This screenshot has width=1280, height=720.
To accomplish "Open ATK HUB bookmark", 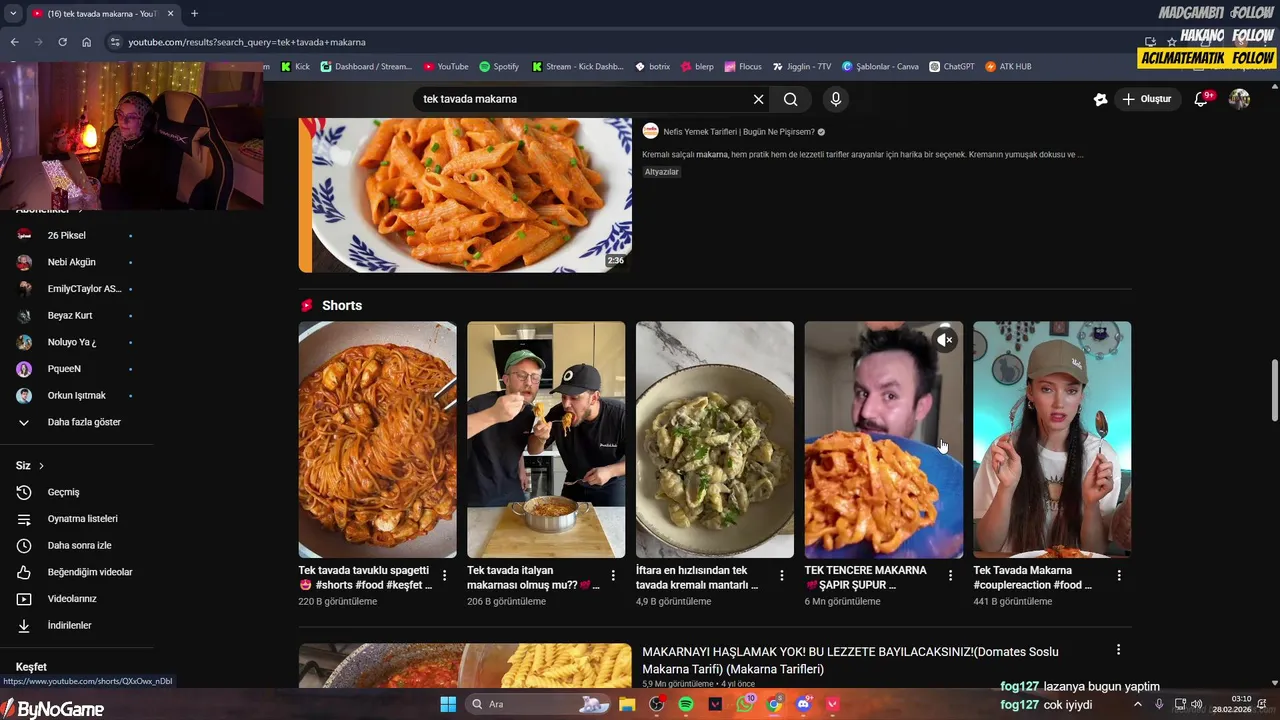I will [1008, 66].
